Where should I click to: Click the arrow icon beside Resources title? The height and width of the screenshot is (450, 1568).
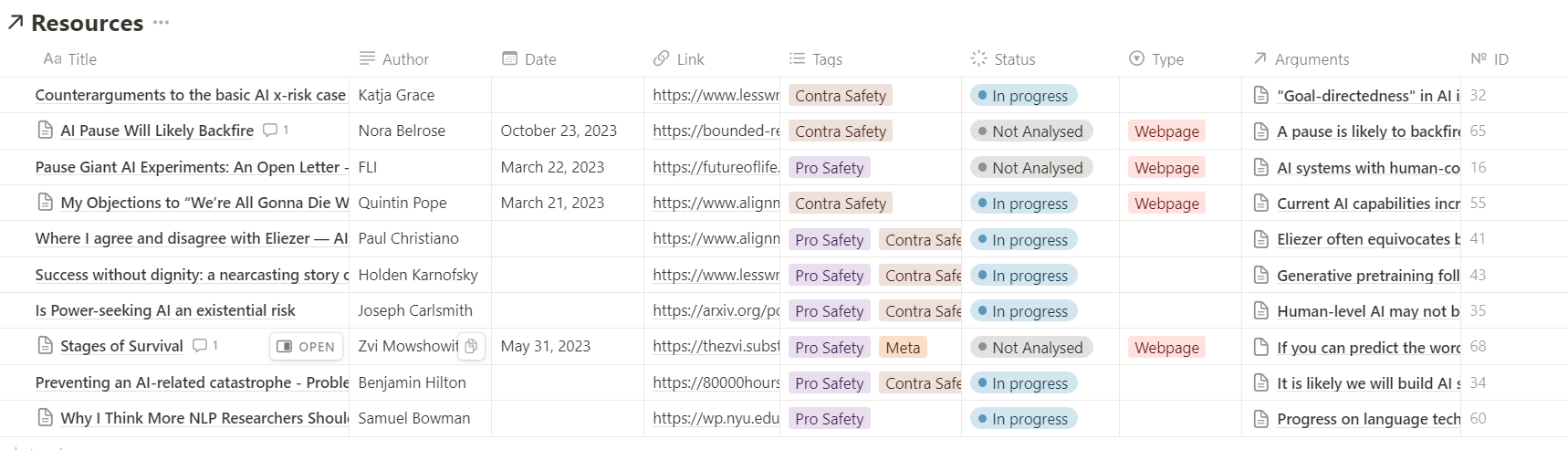tap(15, 23)
